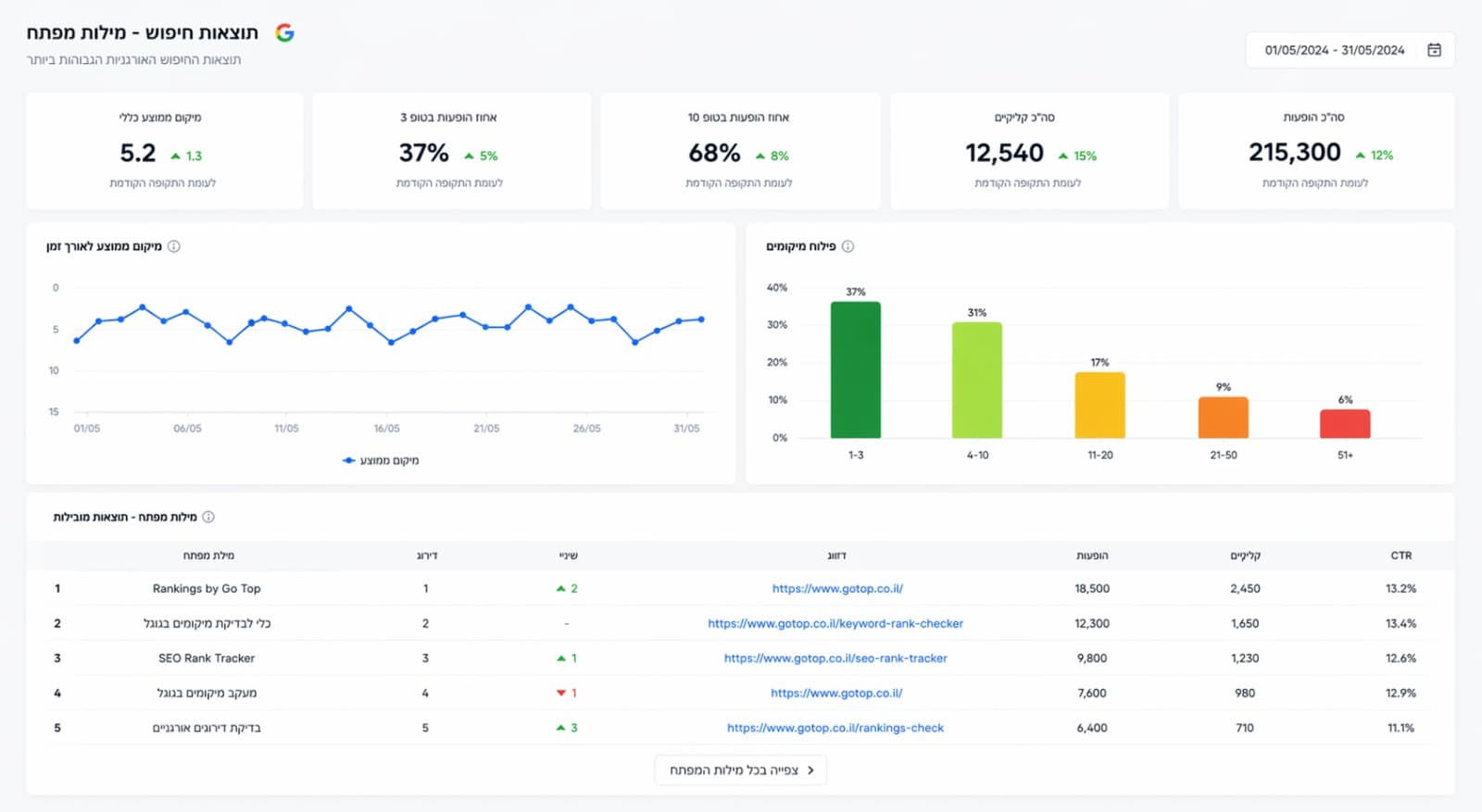Open the gotop.co.il link in row 4
This screenshot has width=1482, height=812.
click(836, 693)
